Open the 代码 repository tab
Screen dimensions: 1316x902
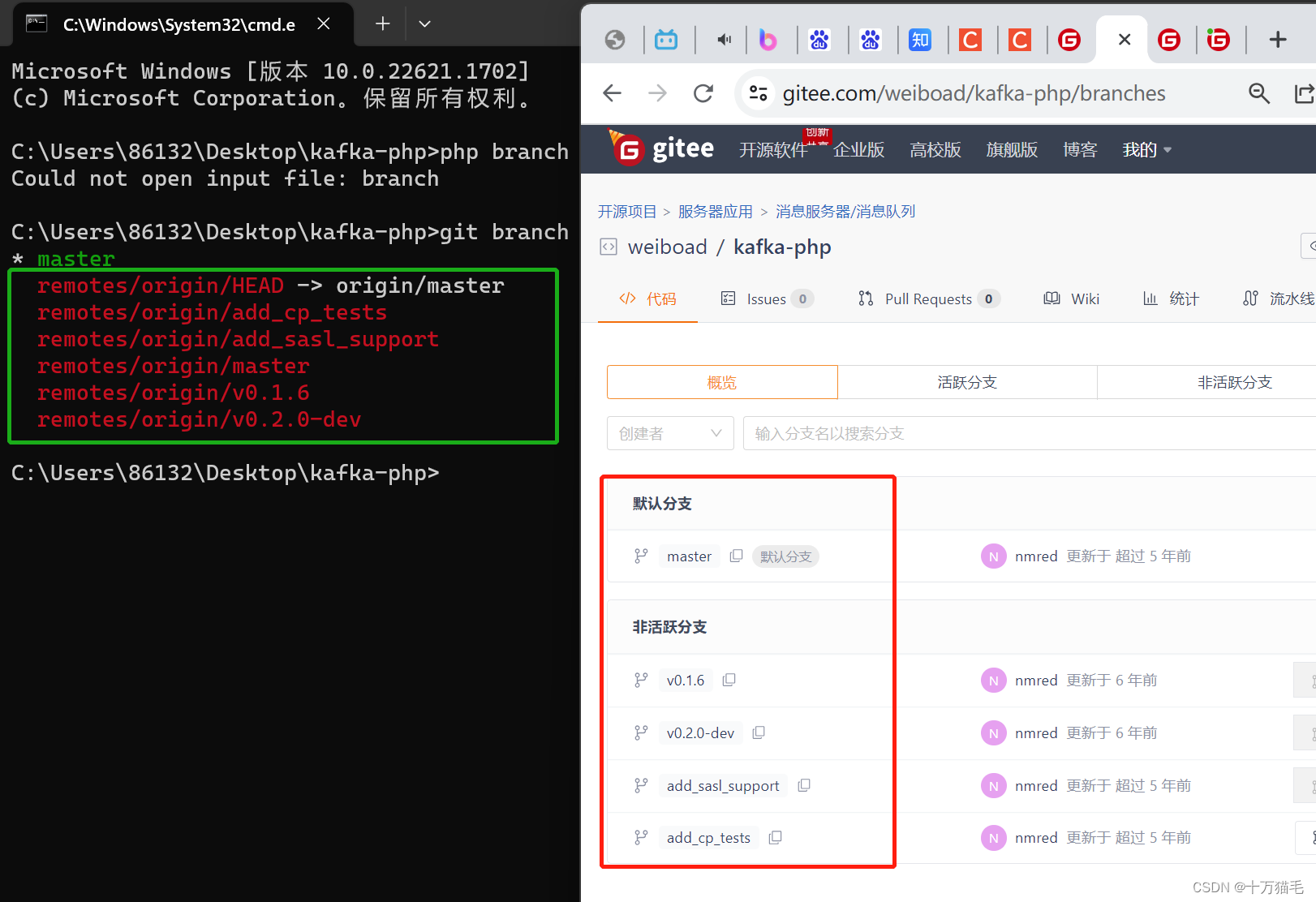point(647,299)
